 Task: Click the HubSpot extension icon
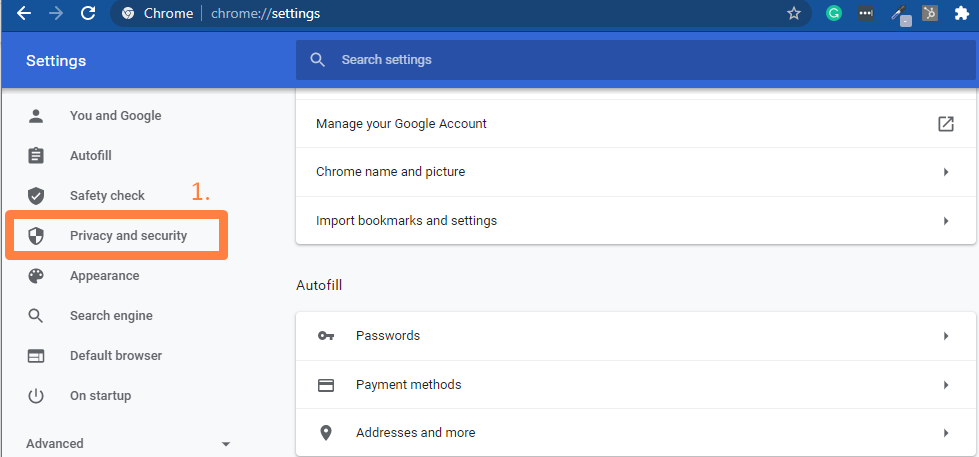(x=930, y=14)
